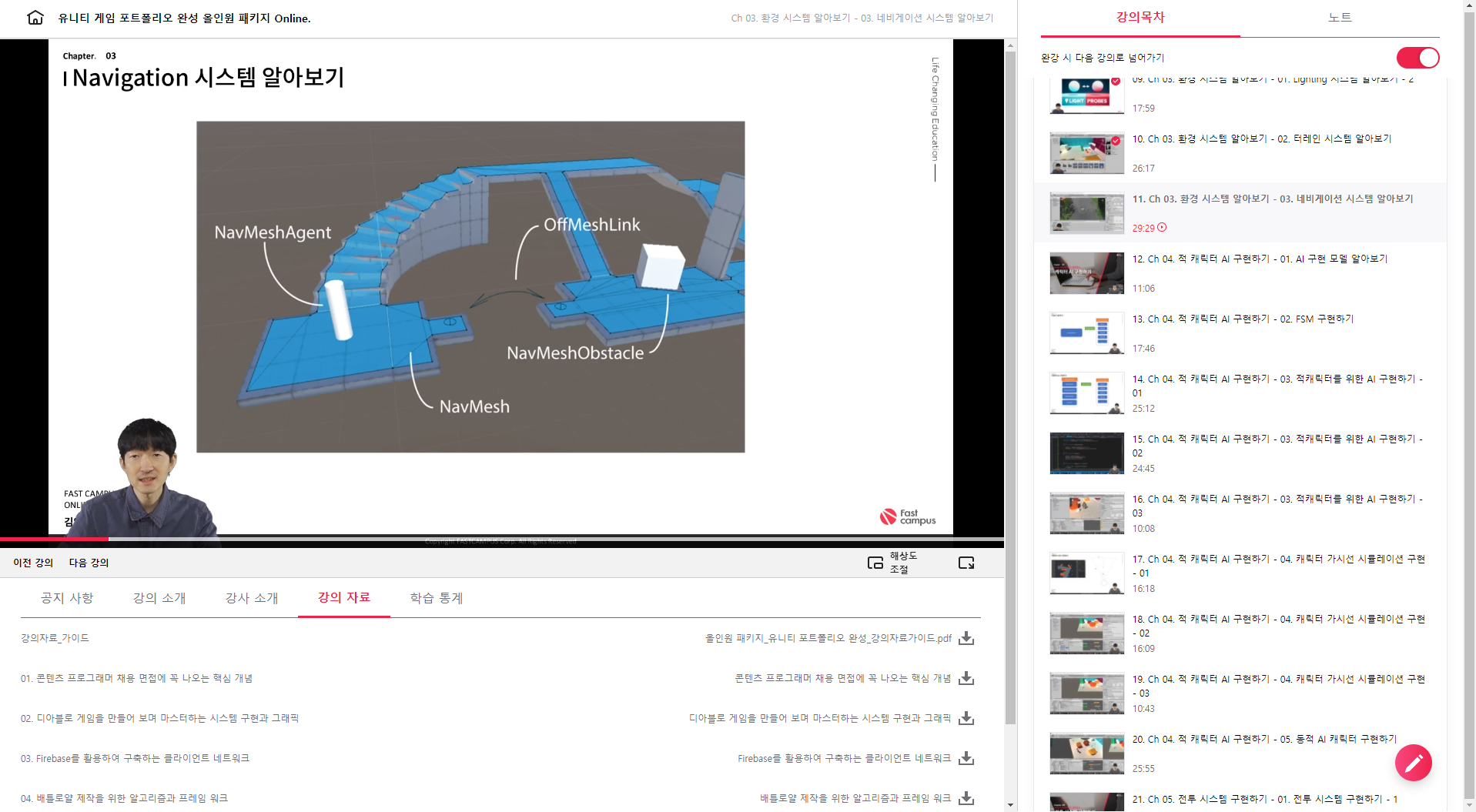1476x812 pixels.
Task: Toggle auto-advance to next lecture switch
Action: 1417,58
